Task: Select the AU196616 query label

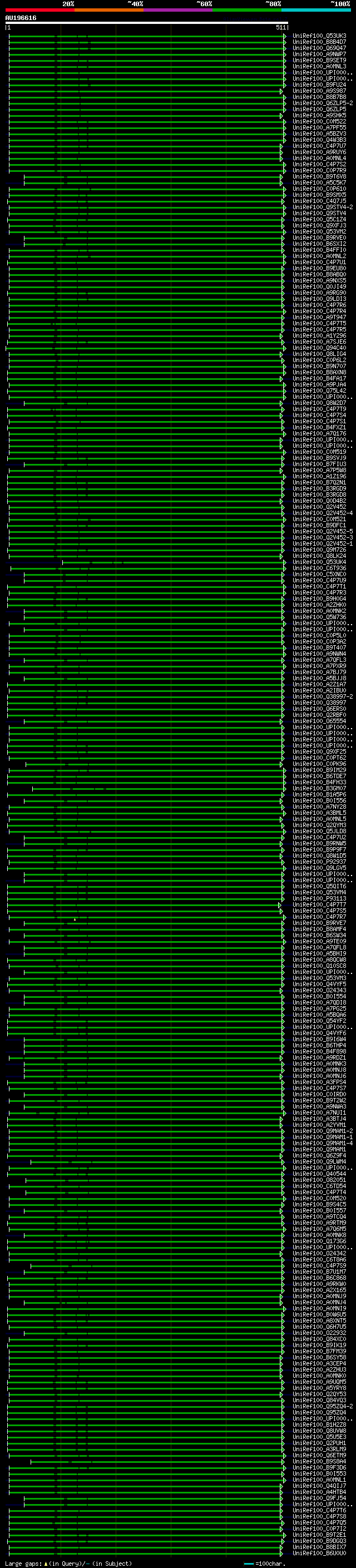Action: pos(21,18)
